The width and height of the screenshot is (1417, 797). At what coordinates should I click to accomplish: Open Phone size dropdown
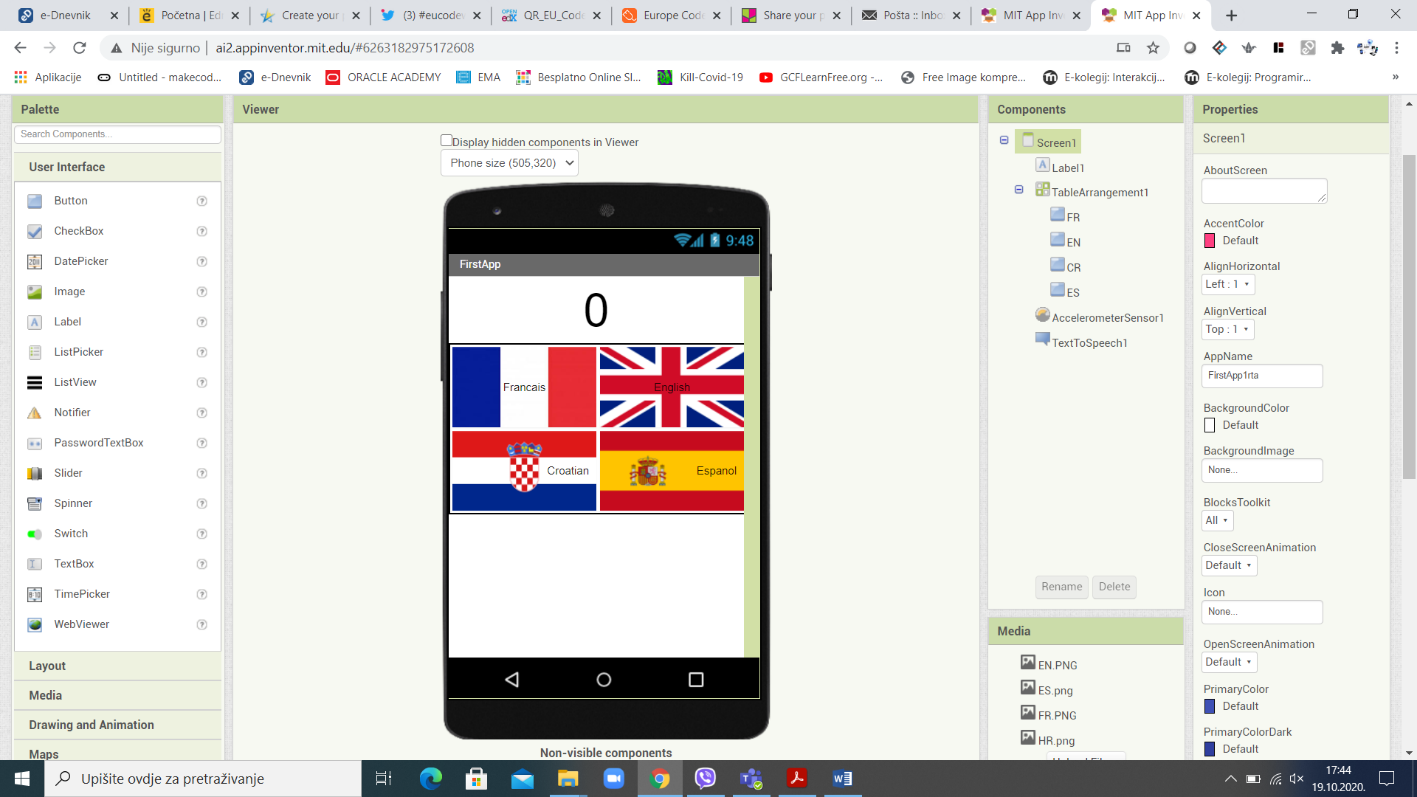tap(509, 163)
